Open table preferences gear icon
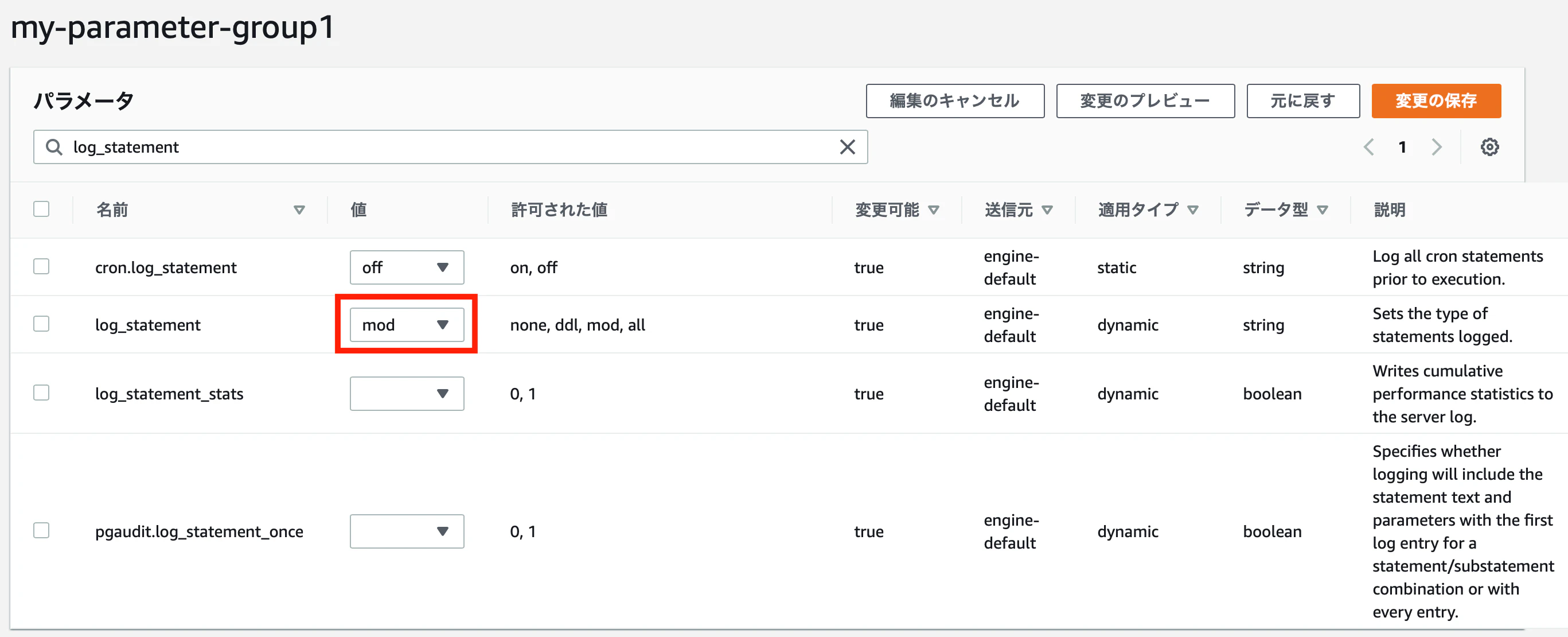The height and width of the screenshot is (637, 1568). 1489,147
